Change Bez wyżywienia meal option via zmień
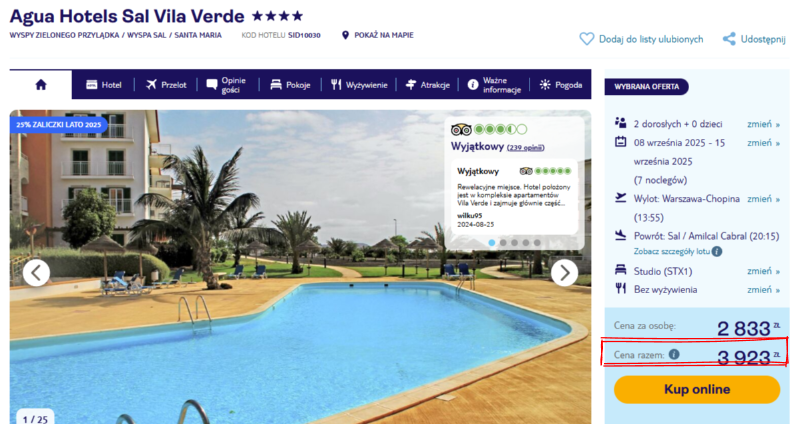 pos(763,289)
